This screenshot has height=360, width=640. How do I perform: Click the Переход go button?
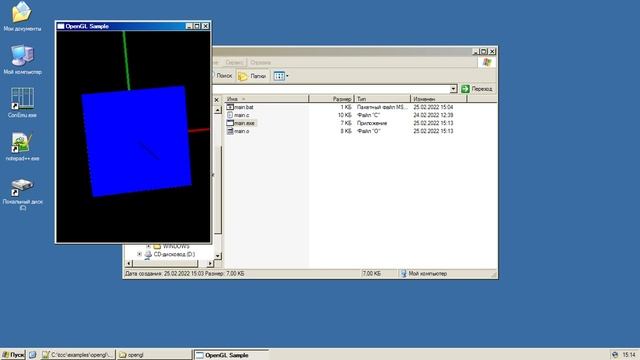point(477,89)
